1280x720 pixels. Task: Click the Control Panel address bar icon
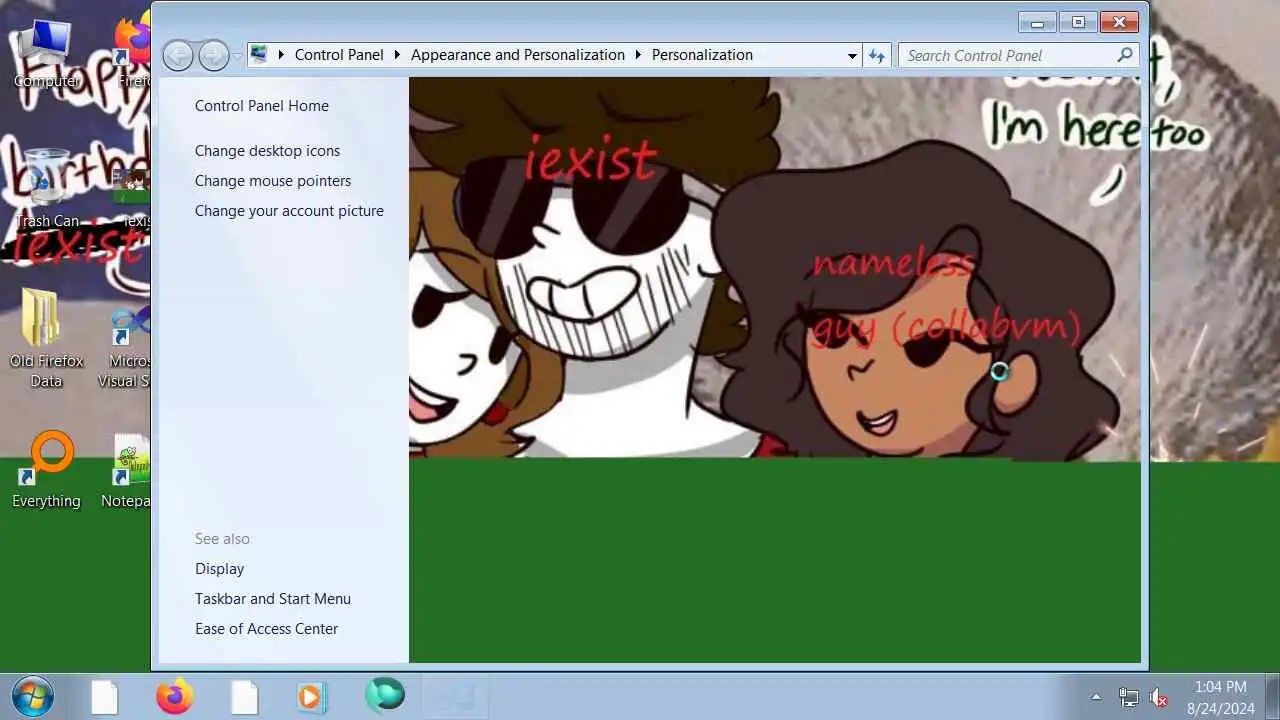pyautogui.click(x=259, y=55)
